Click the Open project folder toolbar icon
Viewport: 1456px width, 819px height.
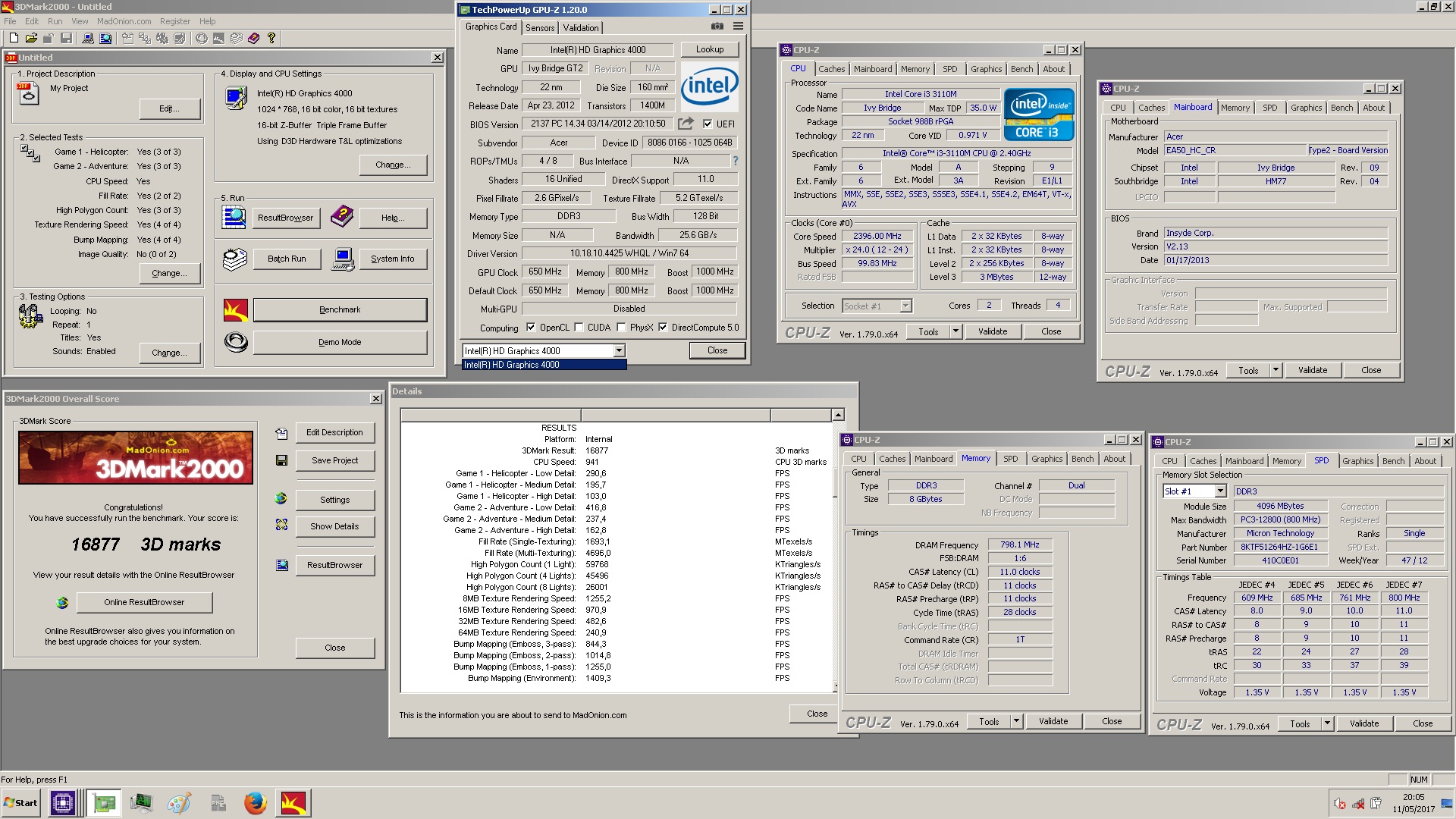point(31,38)
